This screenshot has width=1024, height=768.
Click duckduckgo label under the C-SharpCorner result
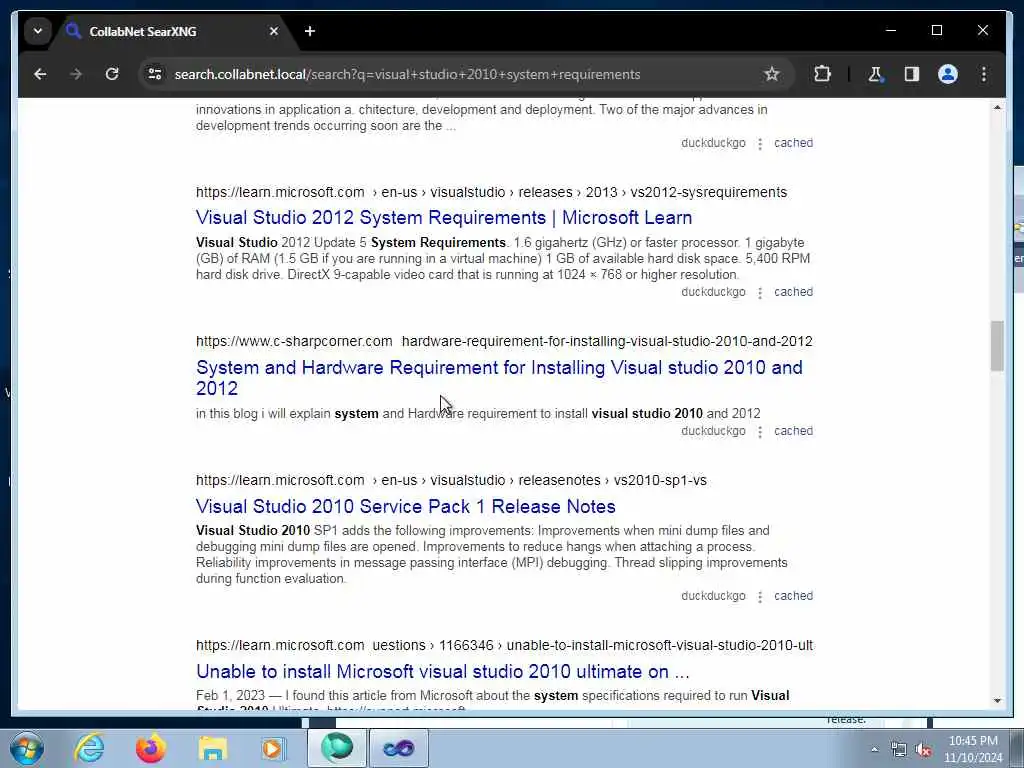(713, 431)
